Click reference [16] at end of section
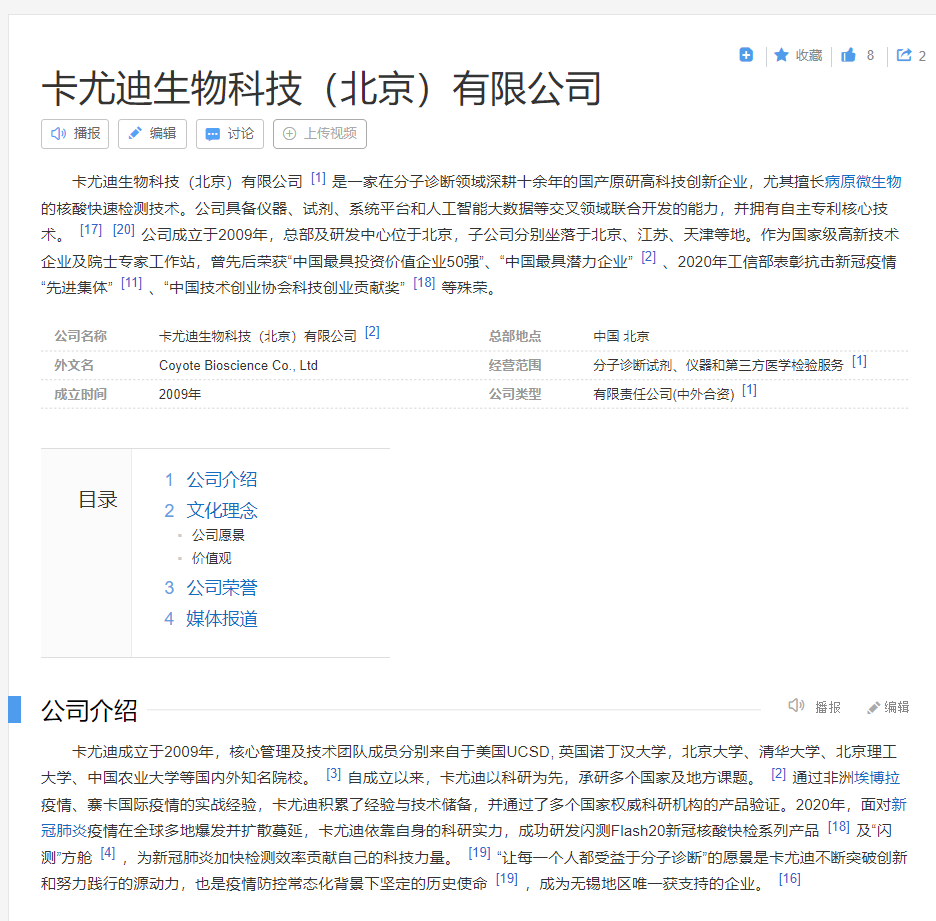 click(790, 879)
